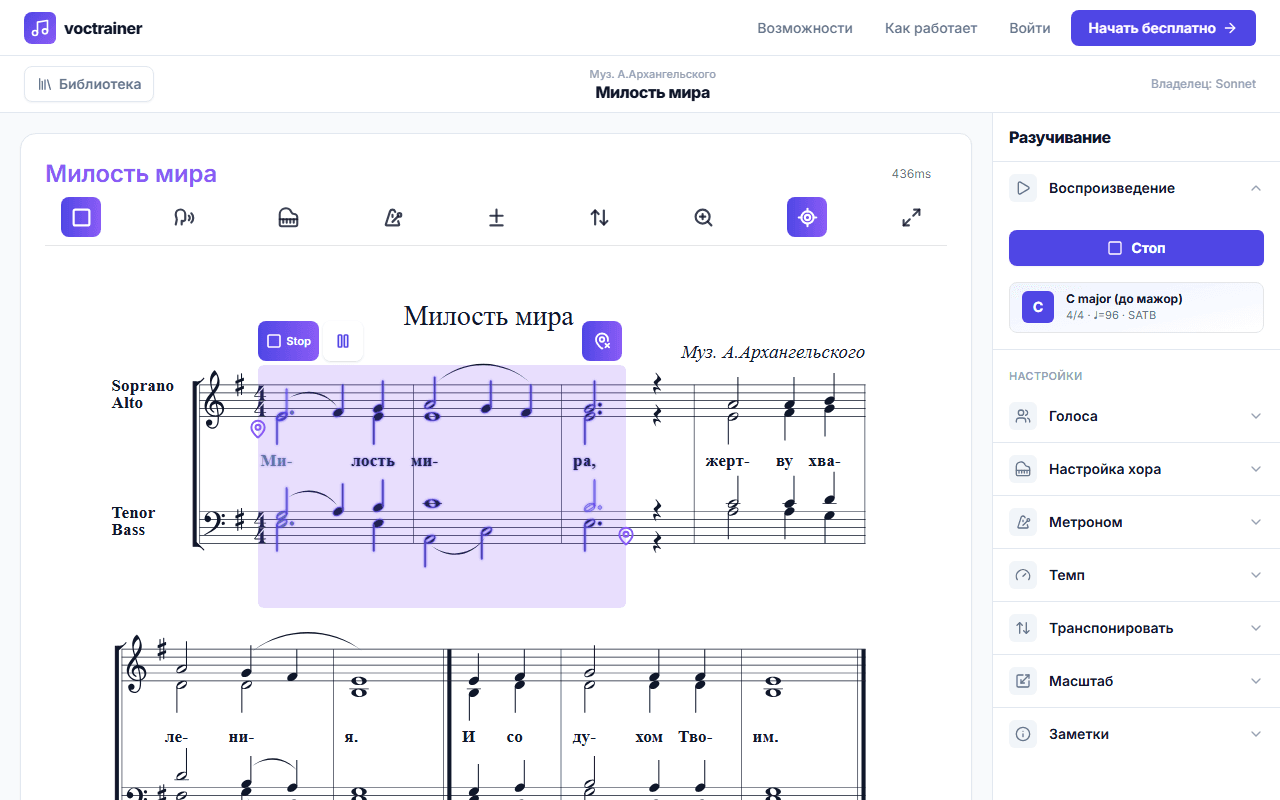Click the purple C key badge
Screen dimensions: 1280x800
pos(1038,307)
